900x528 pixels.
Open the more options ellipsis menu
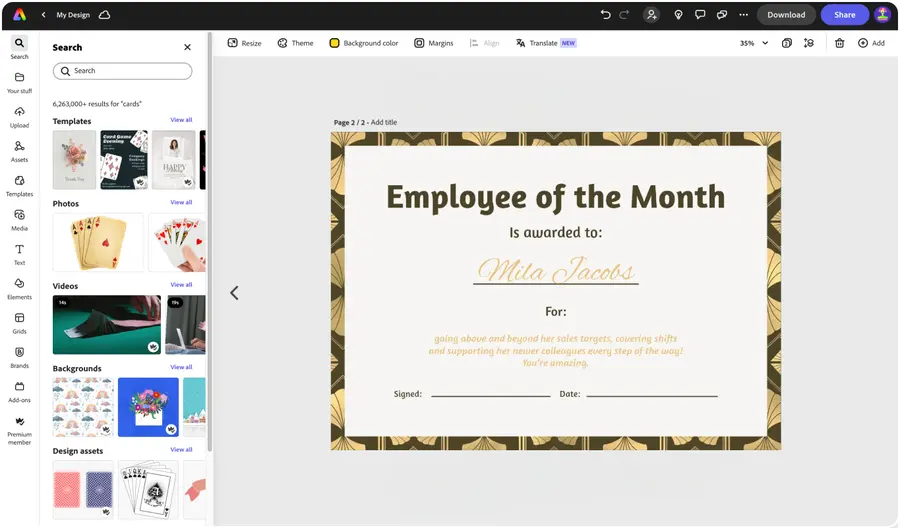click(x=743, y=15)
